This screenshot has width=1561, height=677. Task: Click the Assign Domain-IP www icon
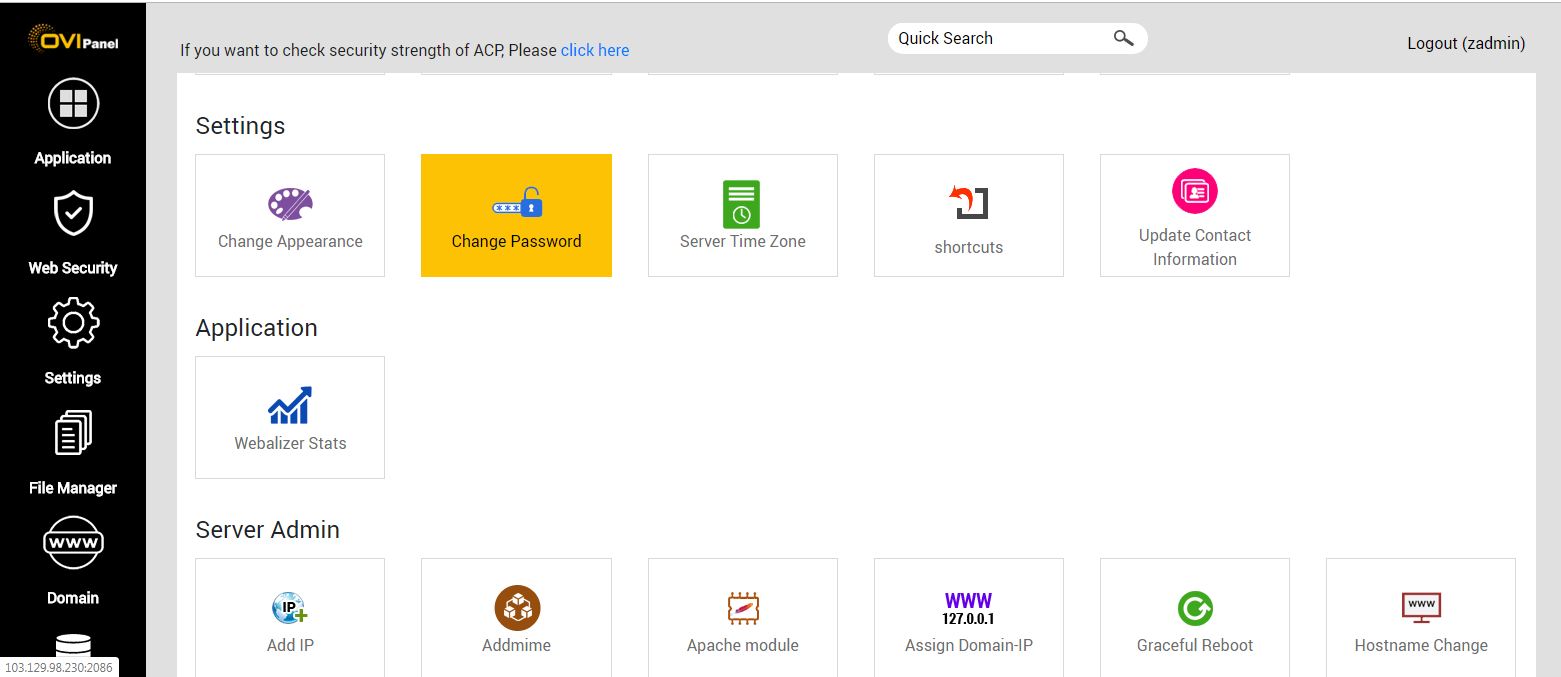tap(968, 608)
